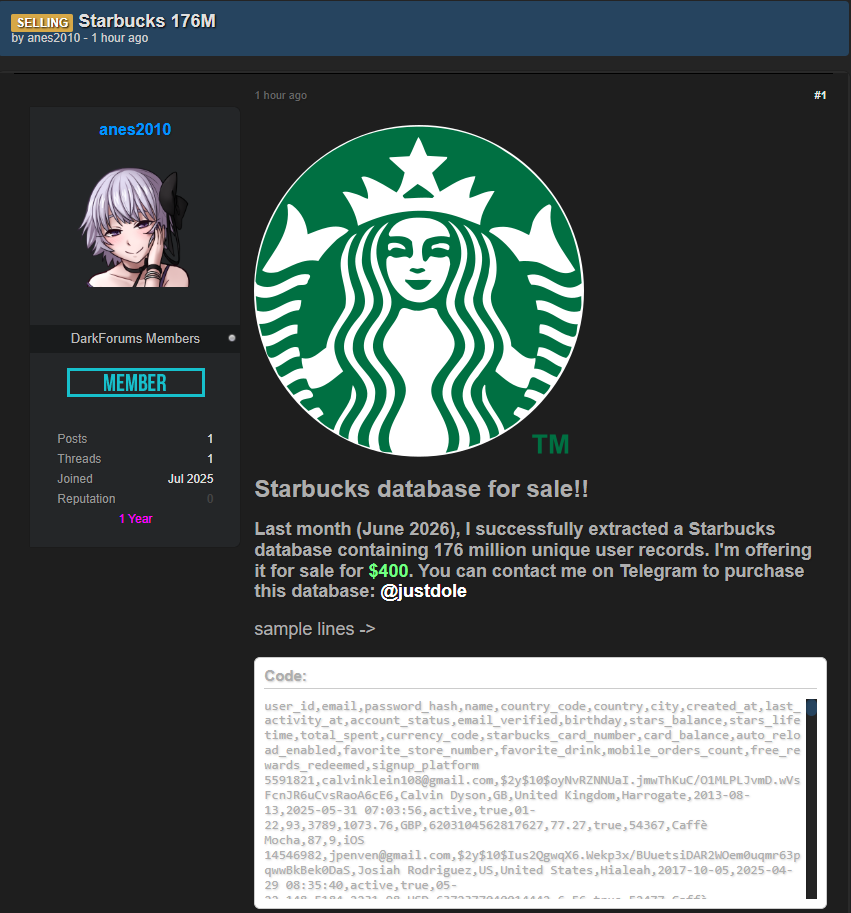The width and height of the screenshot is (851, 913).
Task: Open the anes2010 profile username link
Action: (x=135, y=129)
